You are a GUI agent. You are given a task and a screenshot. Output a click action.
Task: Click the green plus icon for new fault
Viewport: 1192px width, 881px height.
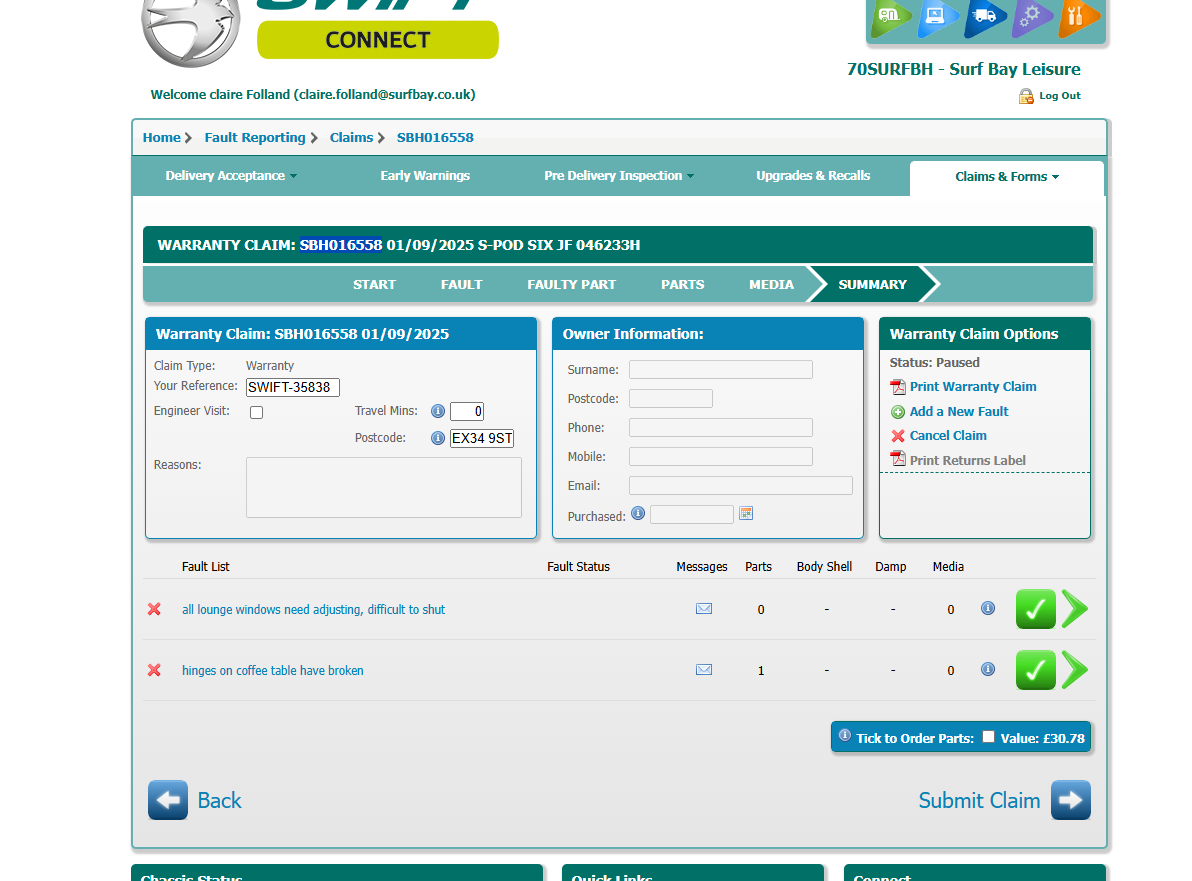click(x=898, y=412)
